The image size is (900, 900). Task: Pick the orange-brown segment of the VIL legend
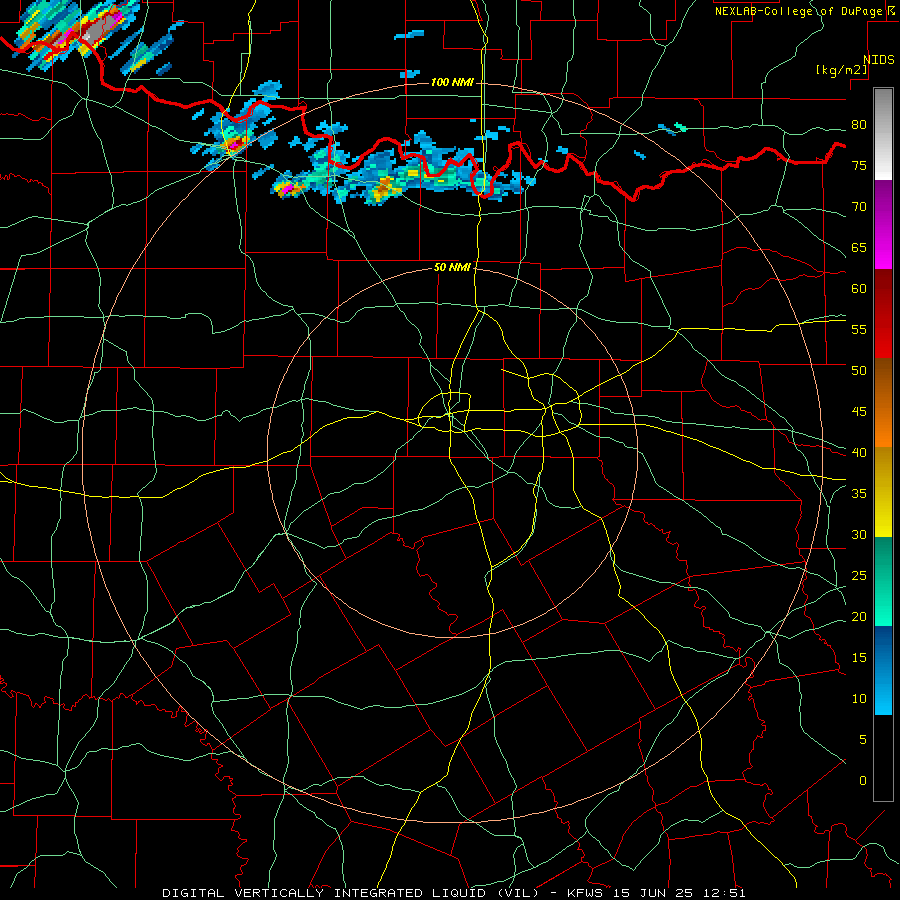883,403
